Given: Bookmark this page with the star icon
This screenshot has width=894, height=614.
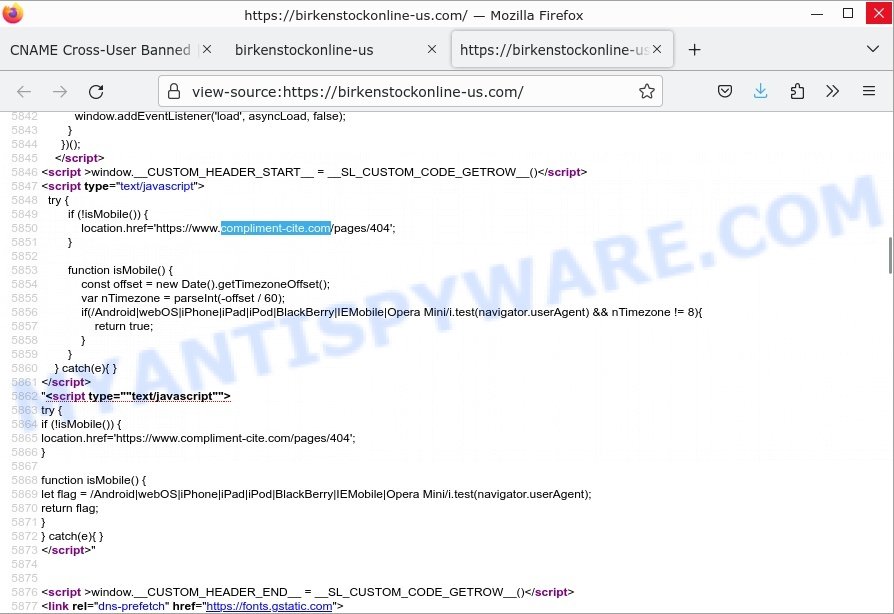Looking at the screenshot, I should tap(647, 91).
